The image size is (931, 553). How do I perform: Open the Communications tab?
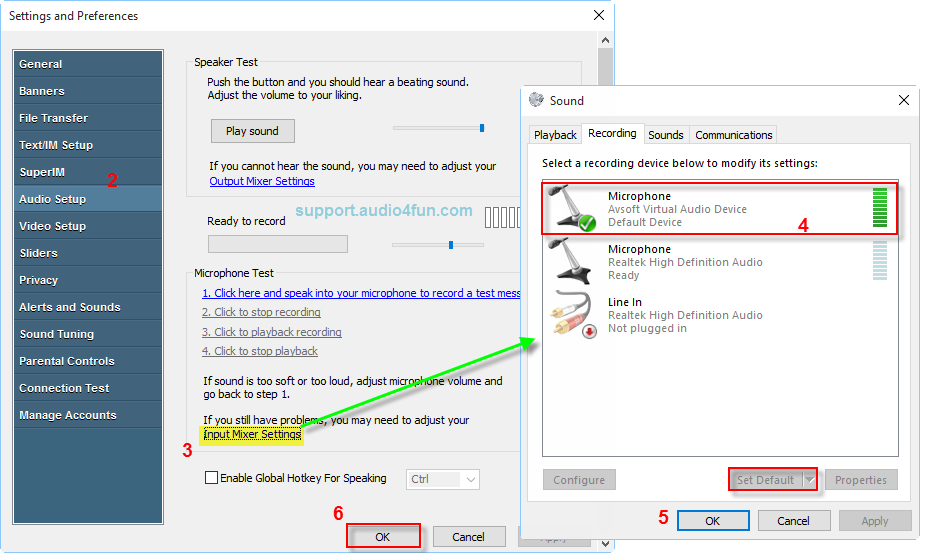733,135
